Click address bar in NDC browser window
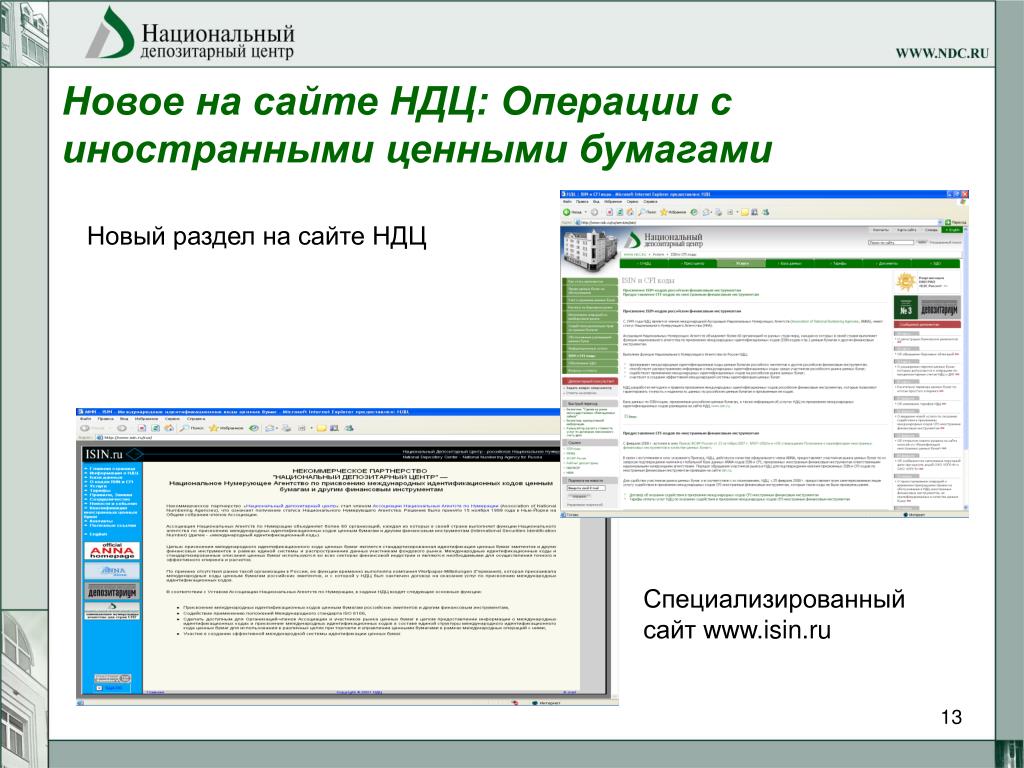 (758, 222)
